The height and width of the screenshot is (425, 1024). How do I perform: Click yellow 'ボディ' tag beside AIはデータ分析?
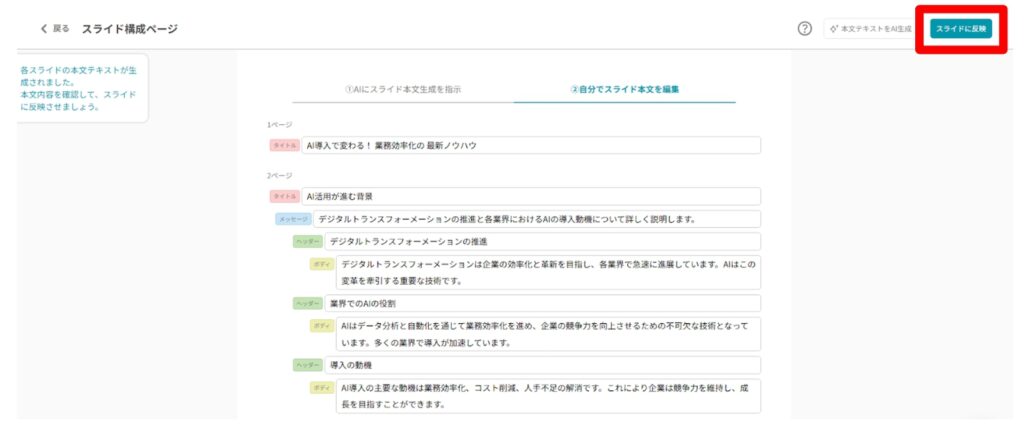click(x=321, y=326)
